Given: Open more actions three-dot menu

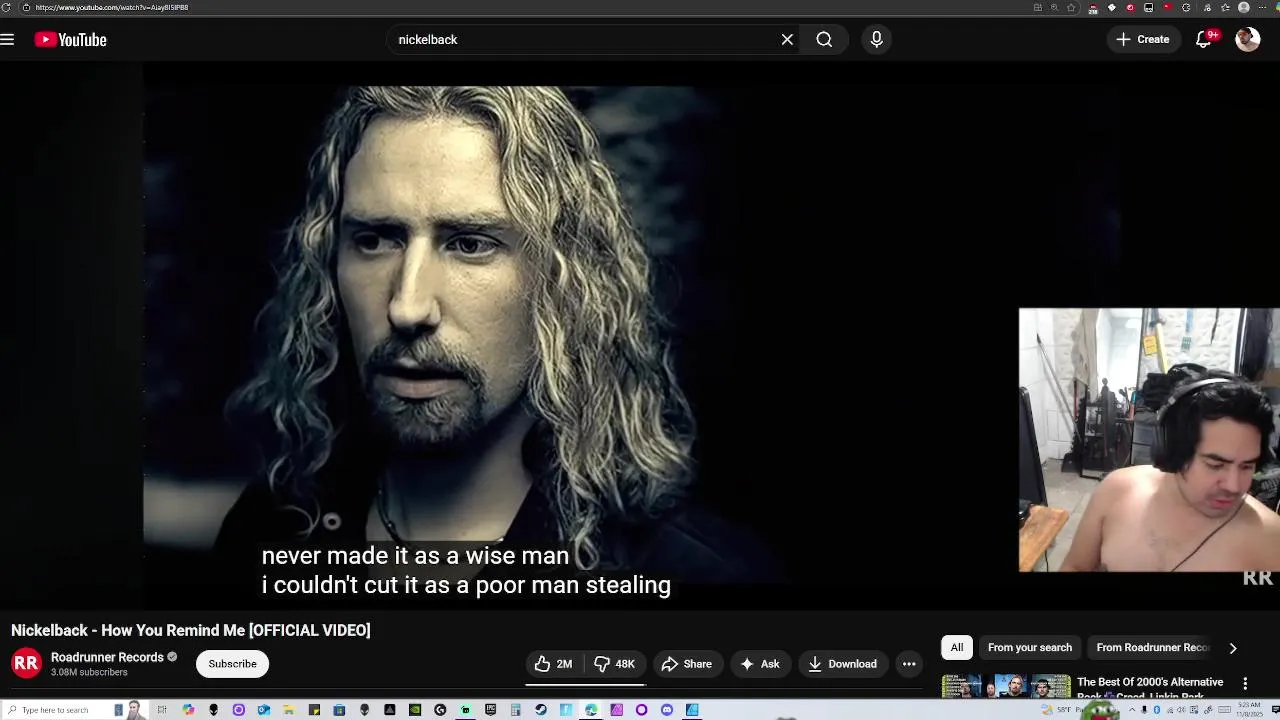Looking at the screenshot, I should tap(909, 664).
